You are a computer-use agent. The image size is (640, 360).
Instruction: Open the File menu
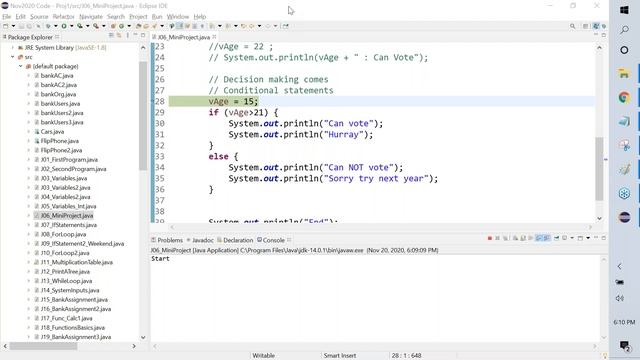click(7, 17)
